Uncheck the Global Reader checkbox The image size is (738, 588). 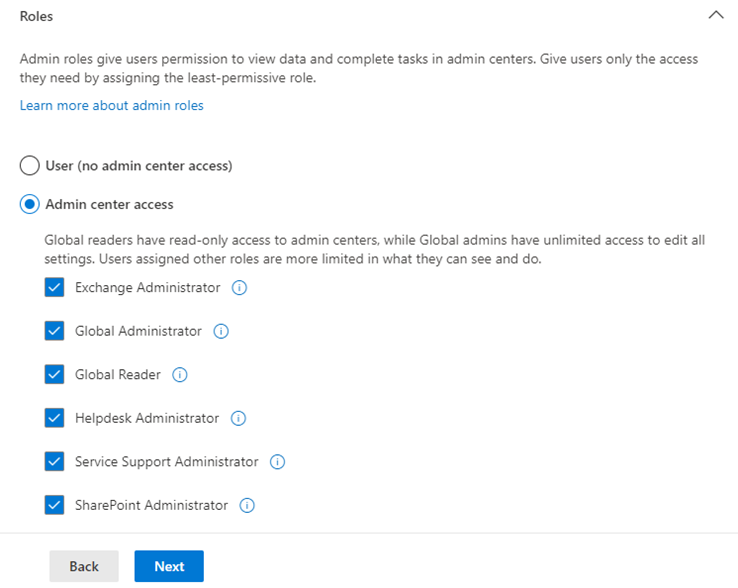pyautogui.click(x=55, y=374)
